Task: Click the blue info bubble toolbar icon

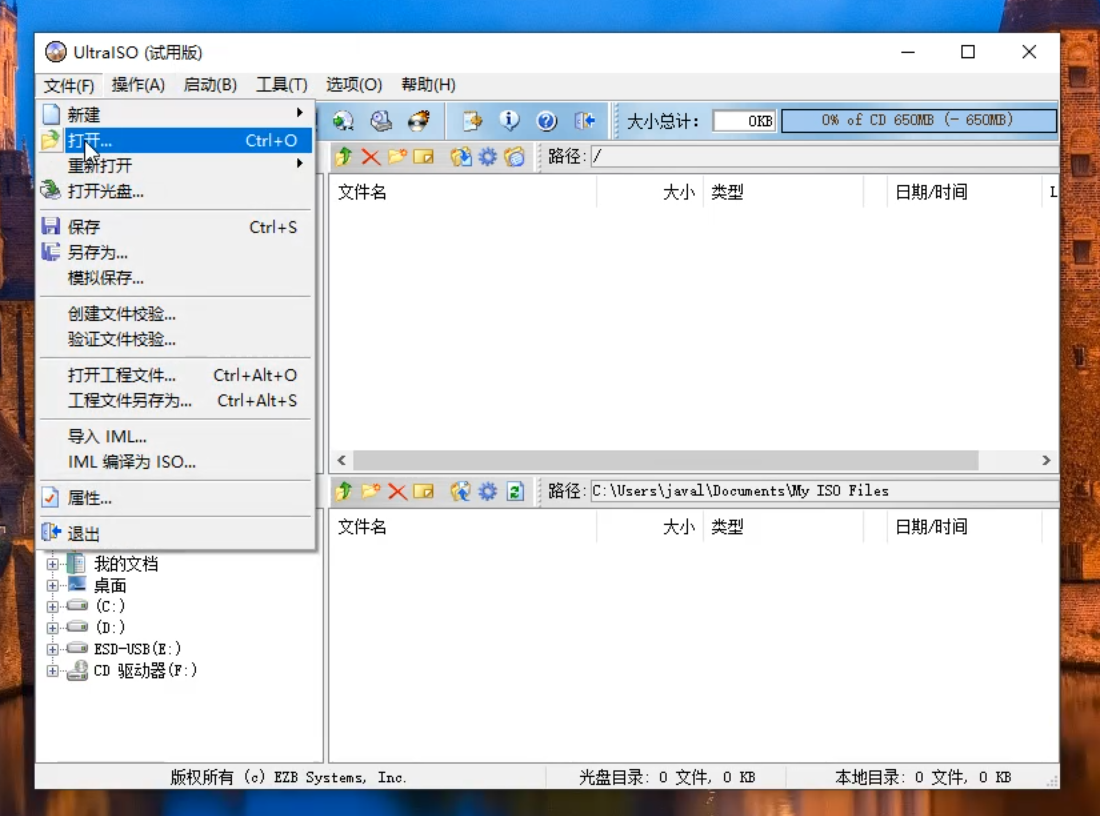Action: coord(509,121)
